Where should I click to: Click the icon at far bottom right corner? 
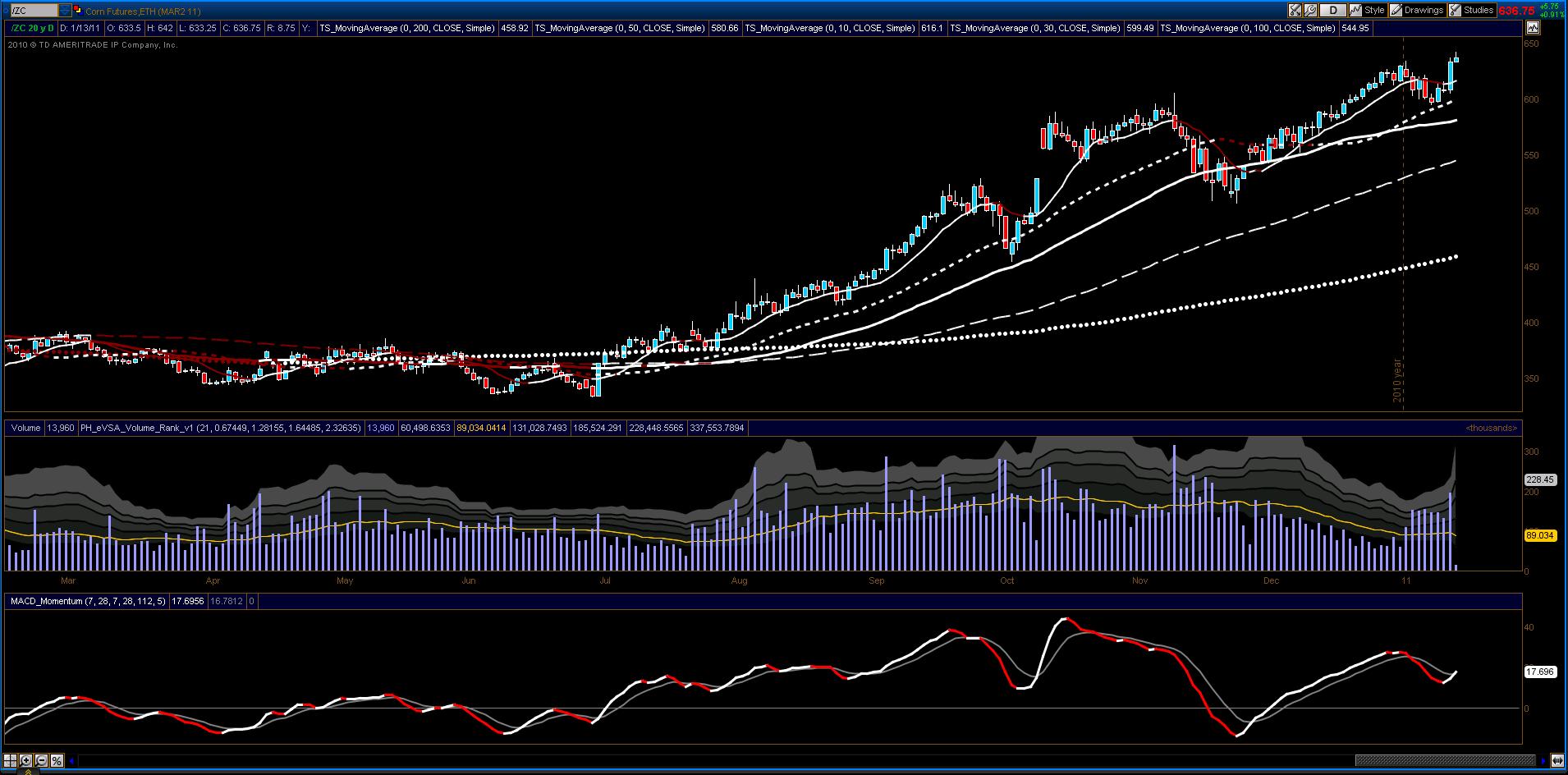click(x=1557, y=760)
